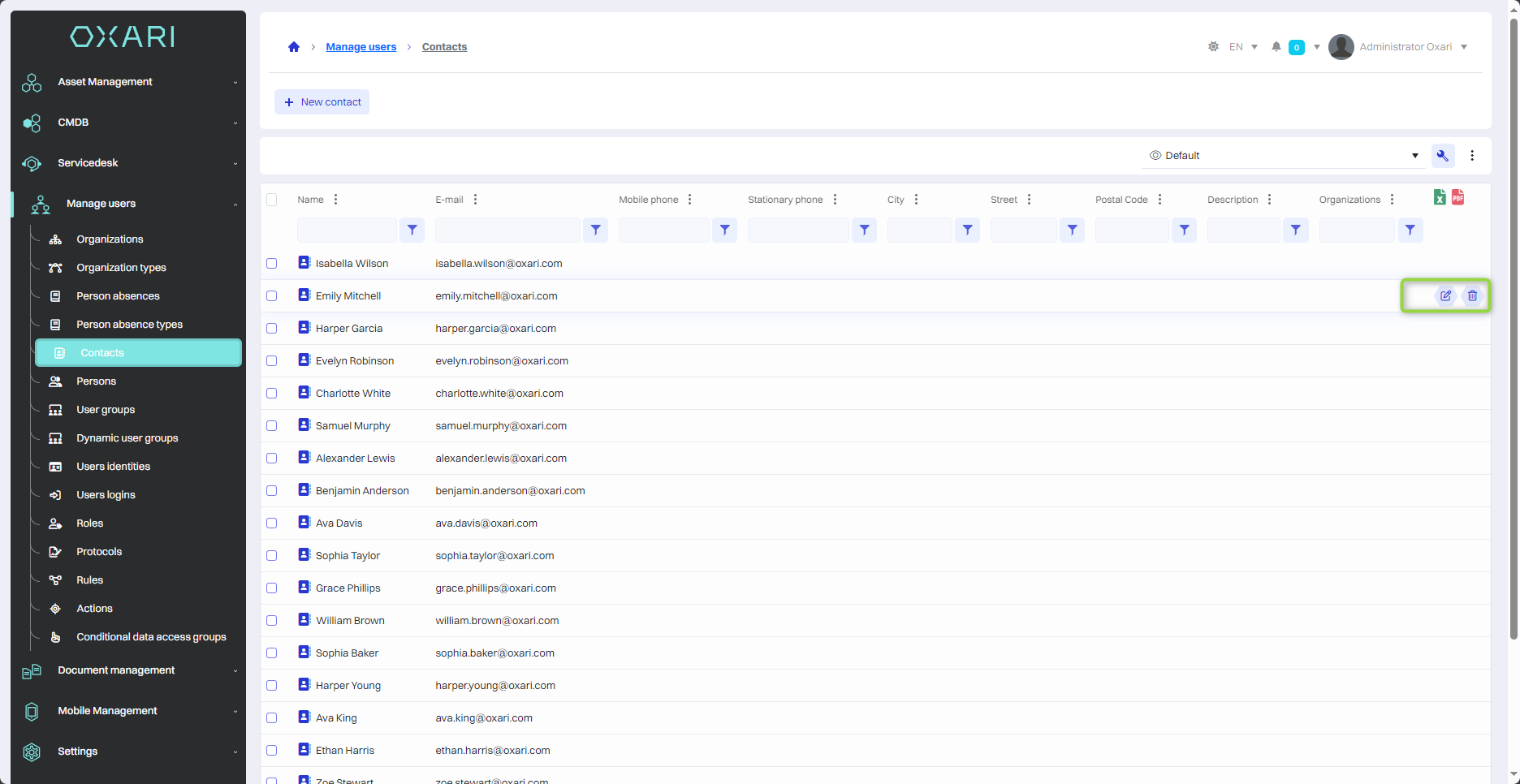
Task: Open the notifications bell icon
Action: [x=1276, y=47]
